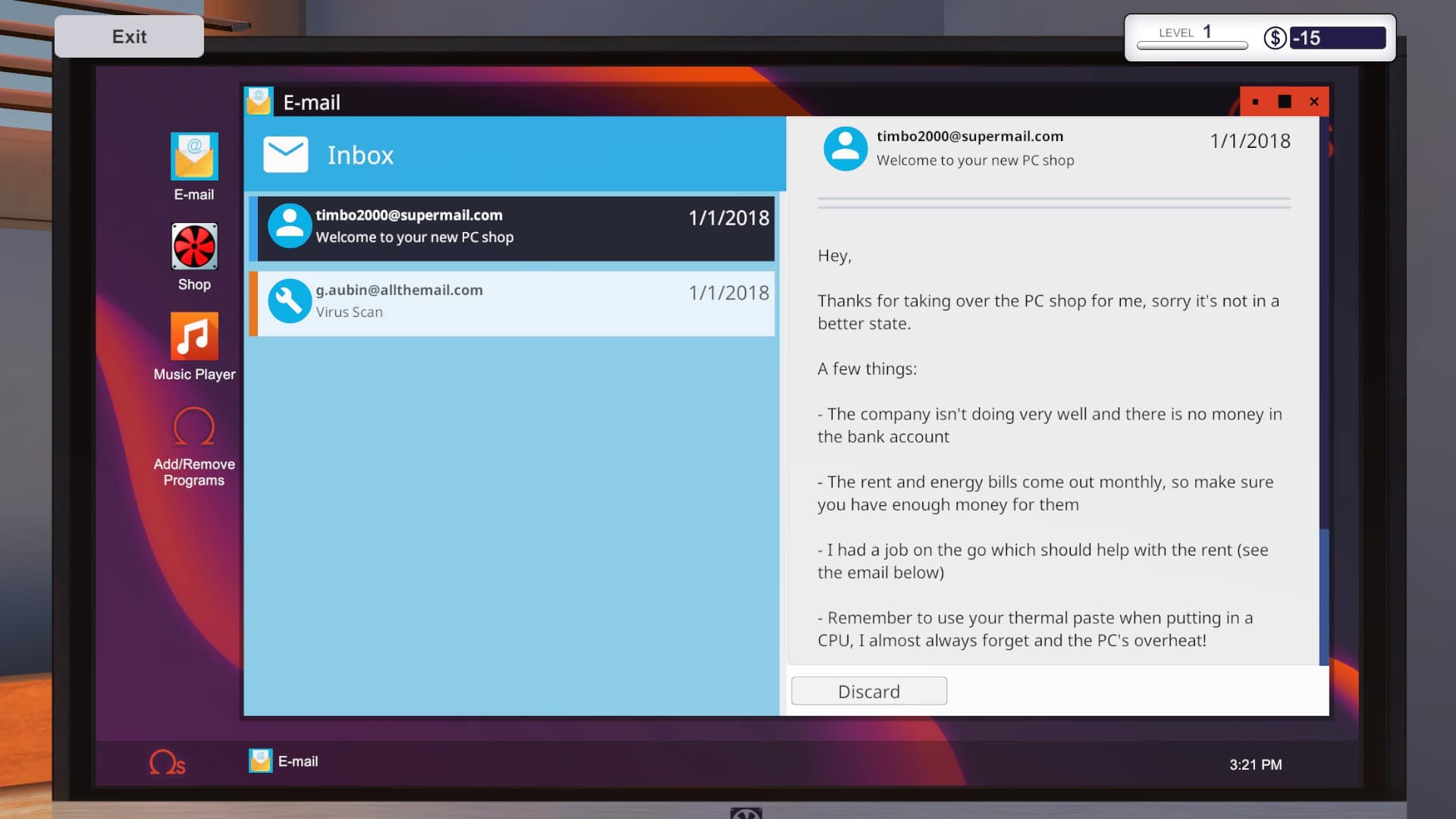Viewport: 1456px width, 819px height.
Task: Click the Inbox heading text
Action: (360, 155)
